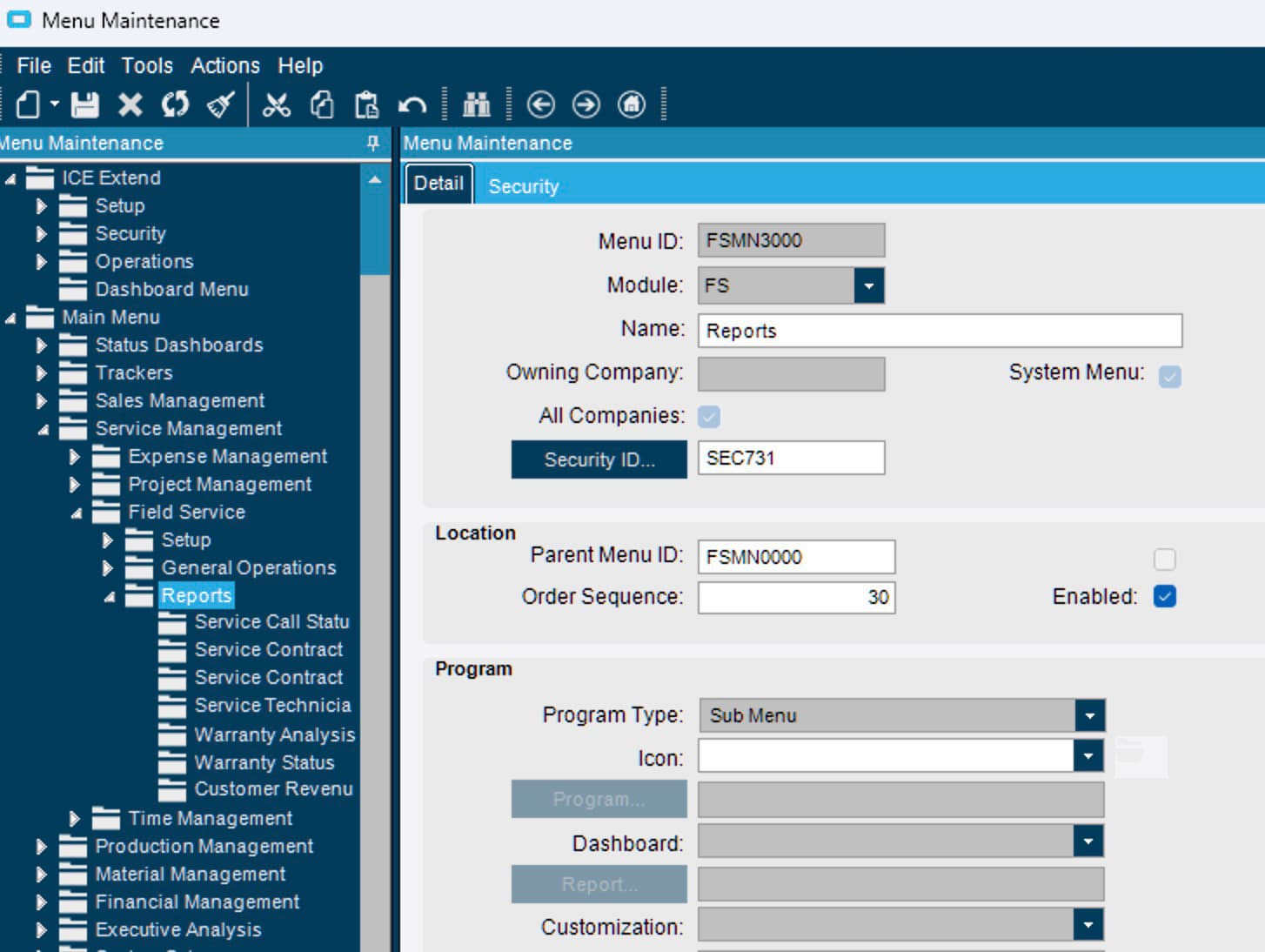Paste from clipboard using toolbar icon
This screenshot has width=1265, height=952.
(368, 104)
